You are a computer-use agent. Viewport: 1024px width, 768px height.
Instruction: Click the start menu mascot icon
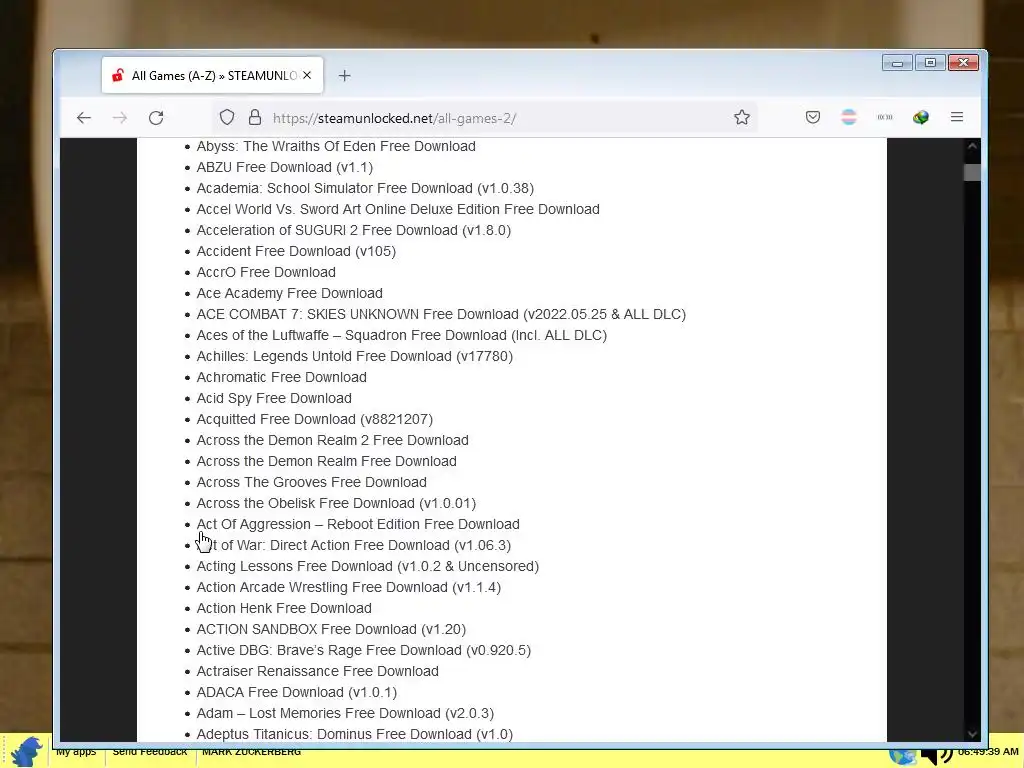click(26, 751)
